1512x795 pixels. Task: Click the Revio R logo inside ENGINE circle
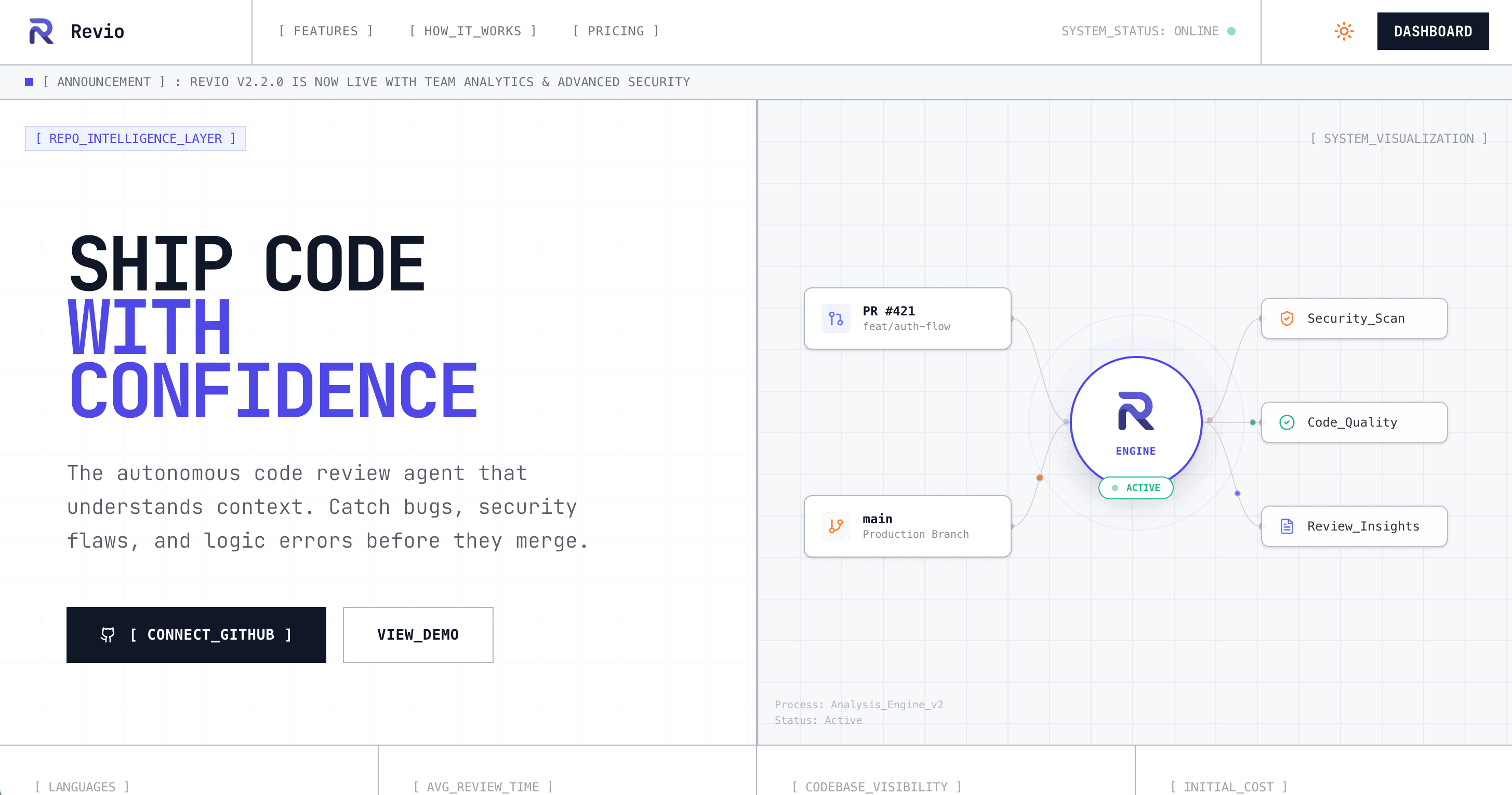[1135, 411]
